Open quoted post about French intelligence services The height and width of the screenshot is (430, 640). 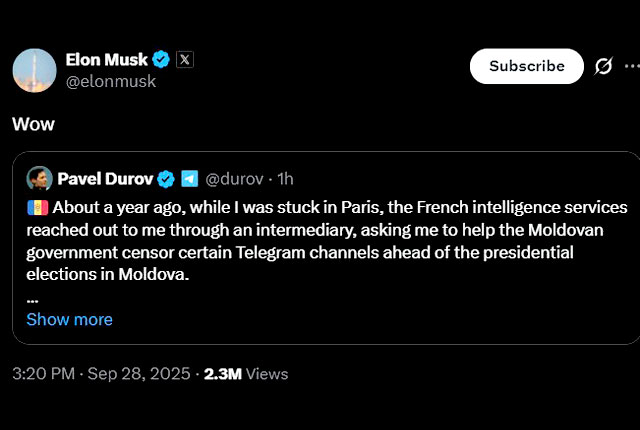[330, 241]
